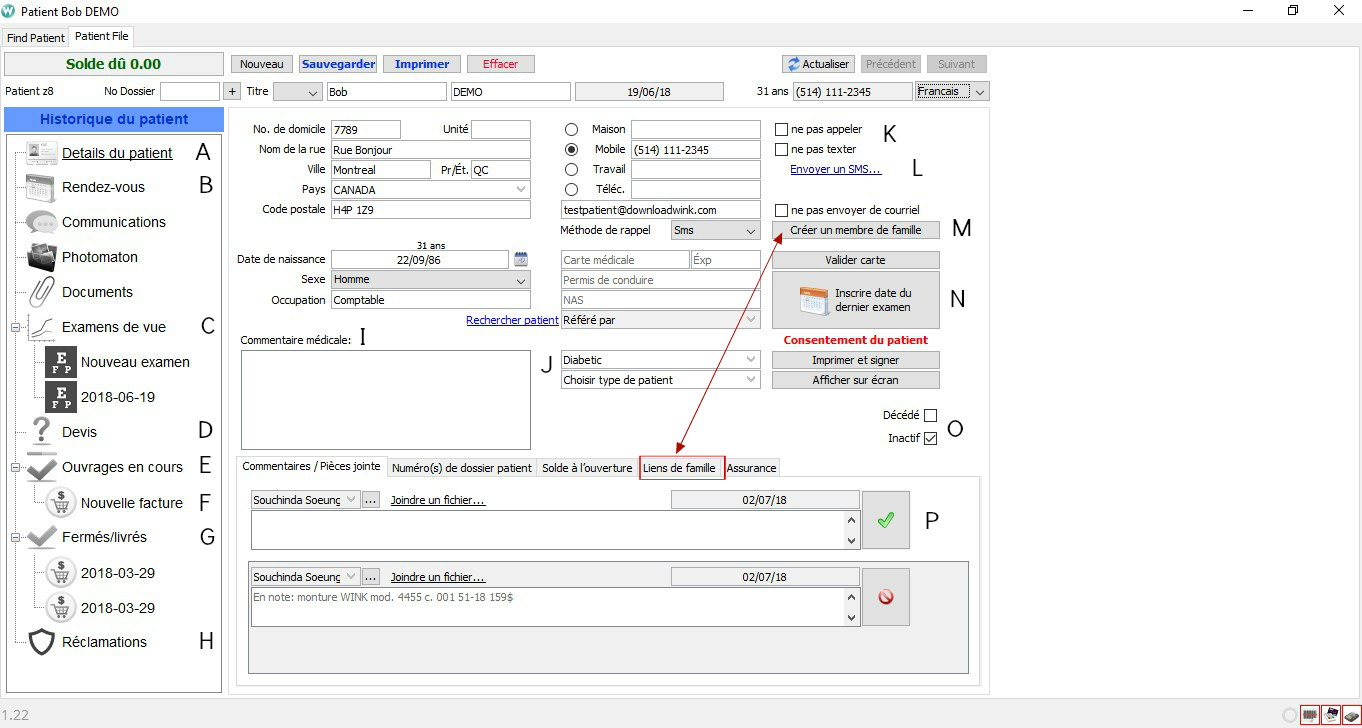Click the Nouvelle facture cart icon
1362x728 pixels.
pos(61,503)
